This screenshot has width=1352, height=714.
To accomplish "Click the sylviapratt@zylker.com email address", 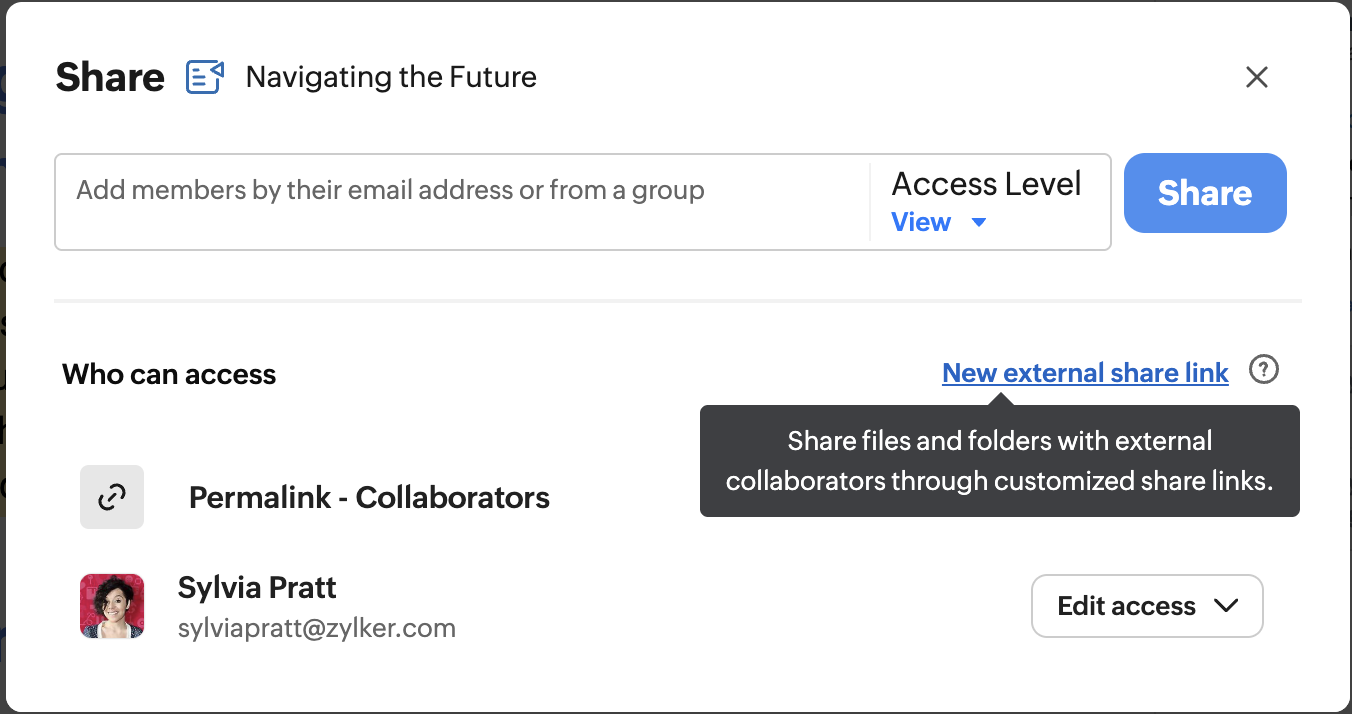I will pos(316,628).
